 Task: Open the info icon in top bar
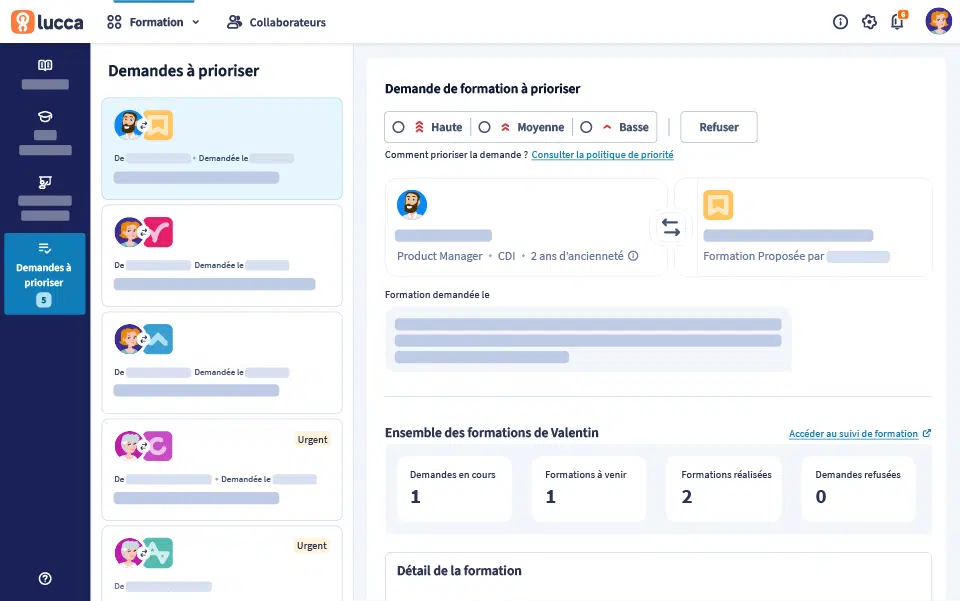point(840,22)
